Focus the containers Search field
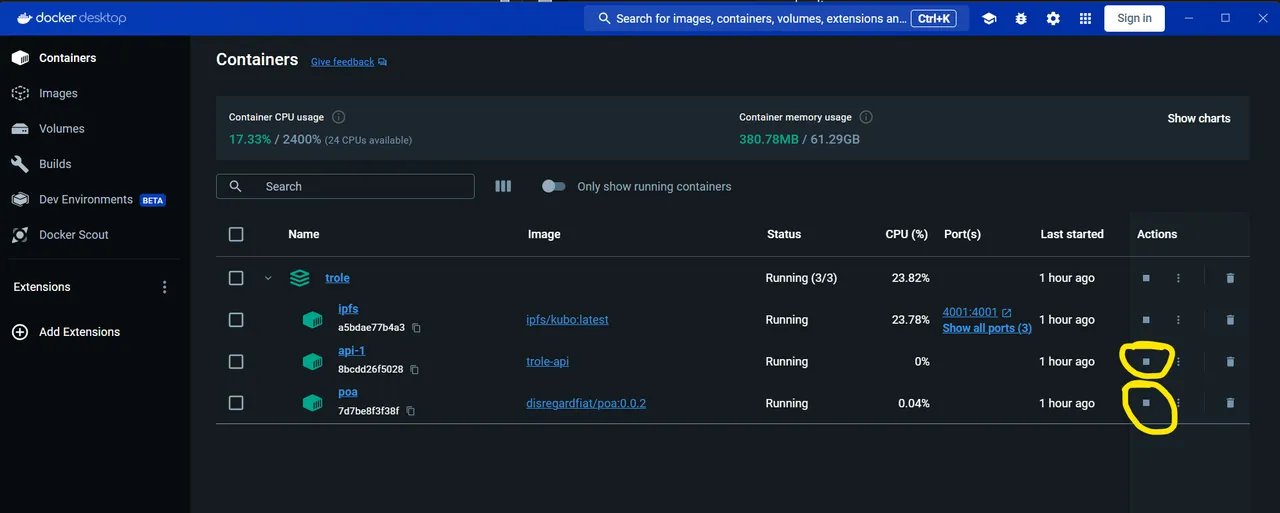 pos(345,186)
